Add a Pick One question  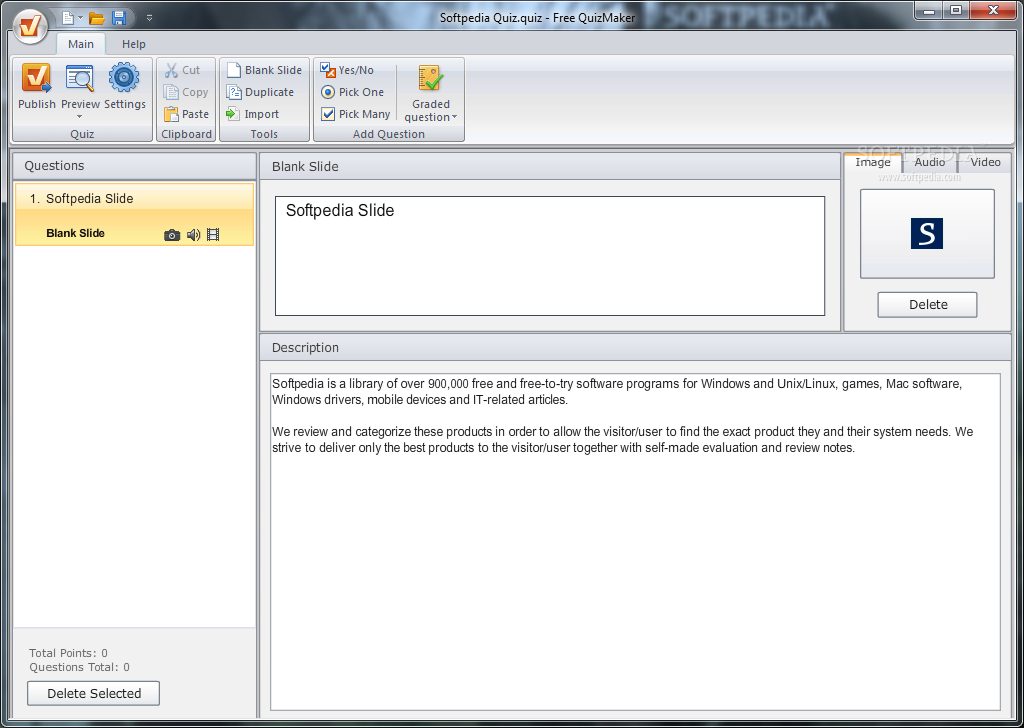(x=352, y=92)
